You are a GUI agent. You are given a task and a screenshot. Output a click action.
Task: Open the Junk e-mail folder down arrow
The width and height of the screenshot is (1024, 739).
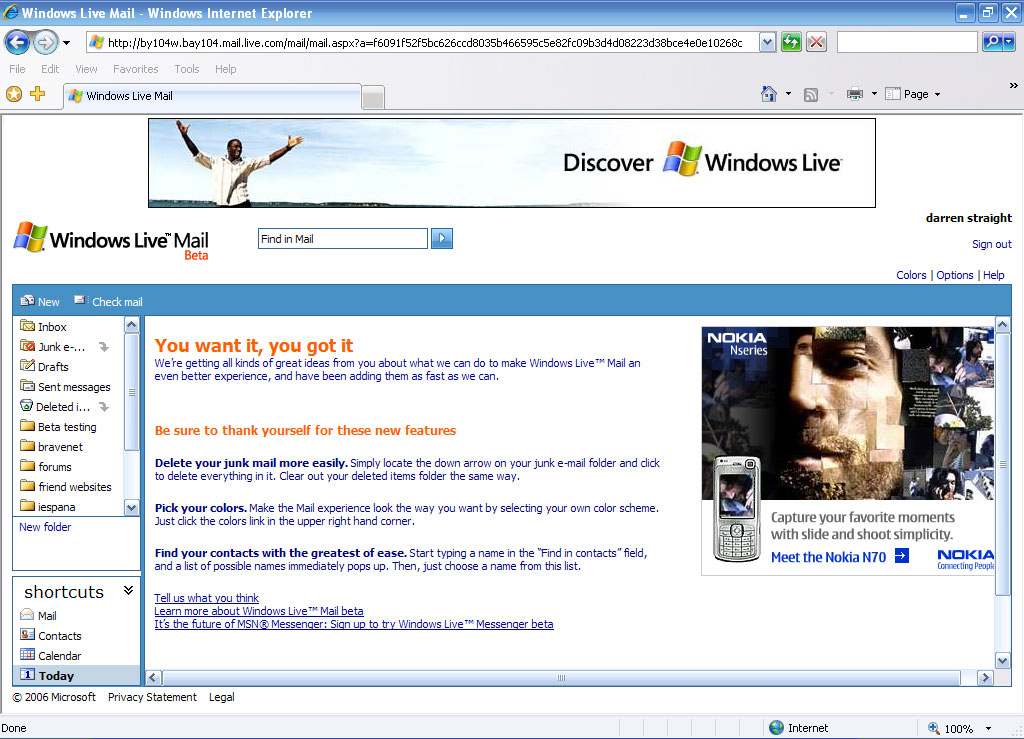pos(104,347)
